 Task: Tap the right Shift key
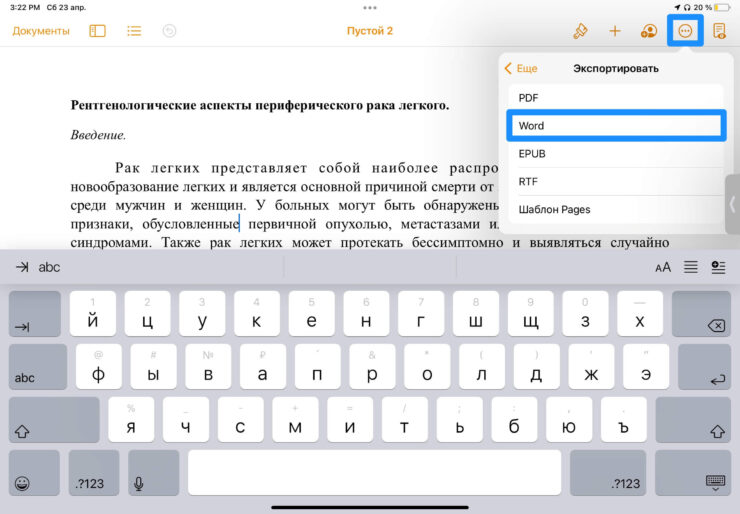[x=693, y=420]
